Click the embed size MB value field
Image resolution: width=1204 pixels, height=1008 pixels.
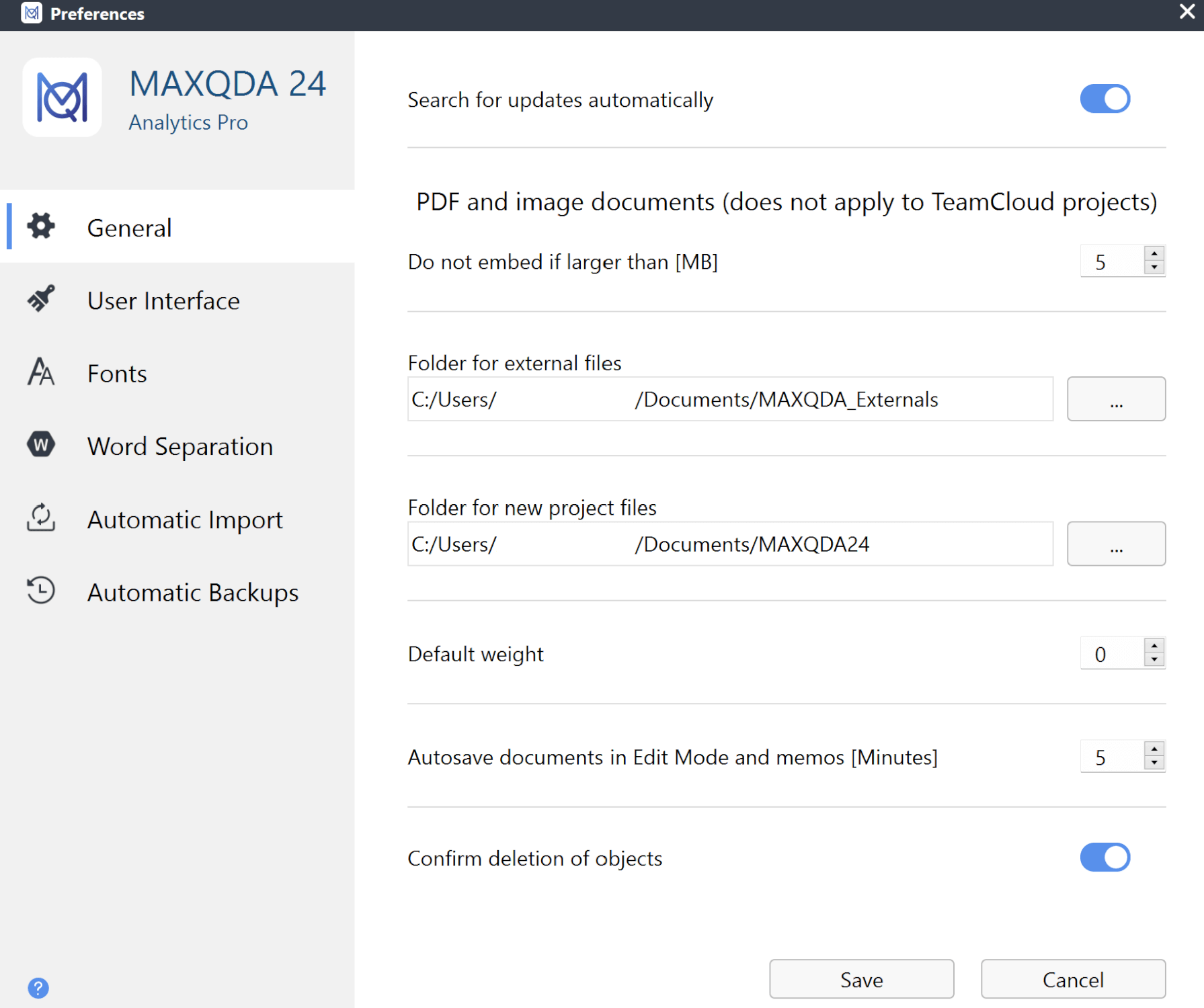(x=1112, y=261)
